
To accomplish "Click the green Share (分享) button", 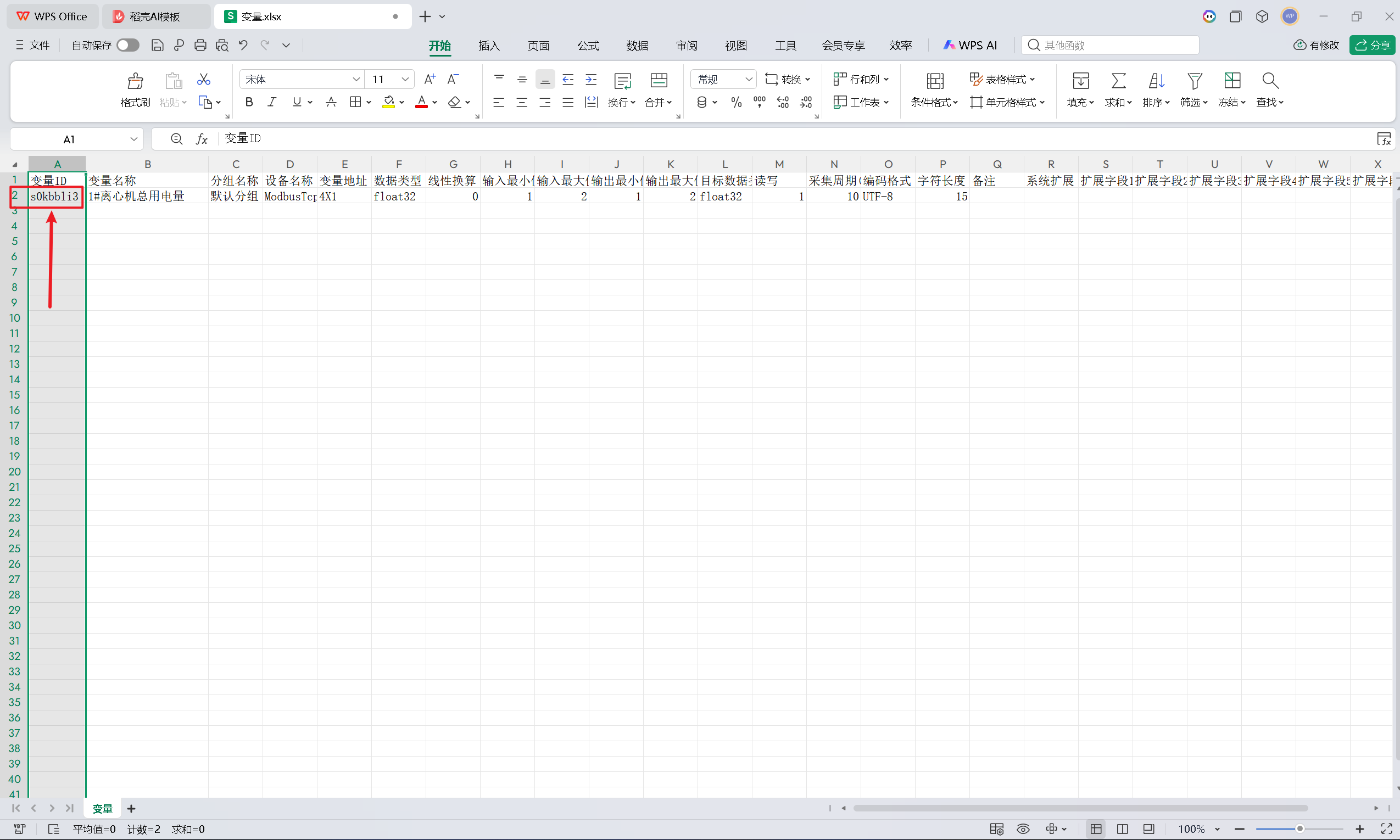I will [x=1371, y=45].
